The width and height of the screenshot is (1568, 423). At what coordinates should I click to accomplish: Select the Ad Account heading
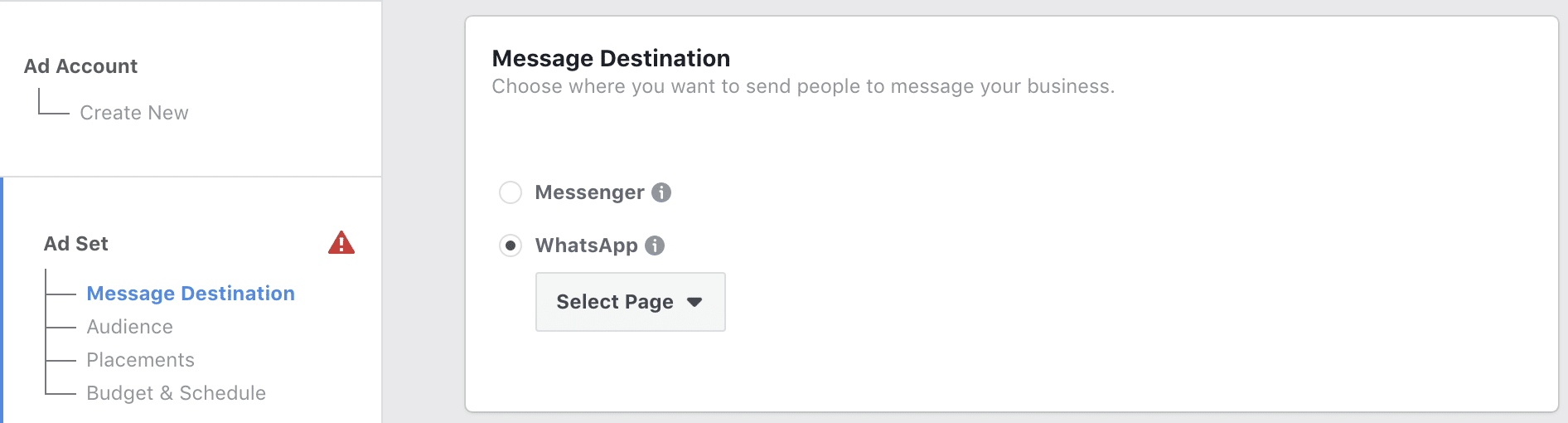(80, 66)
